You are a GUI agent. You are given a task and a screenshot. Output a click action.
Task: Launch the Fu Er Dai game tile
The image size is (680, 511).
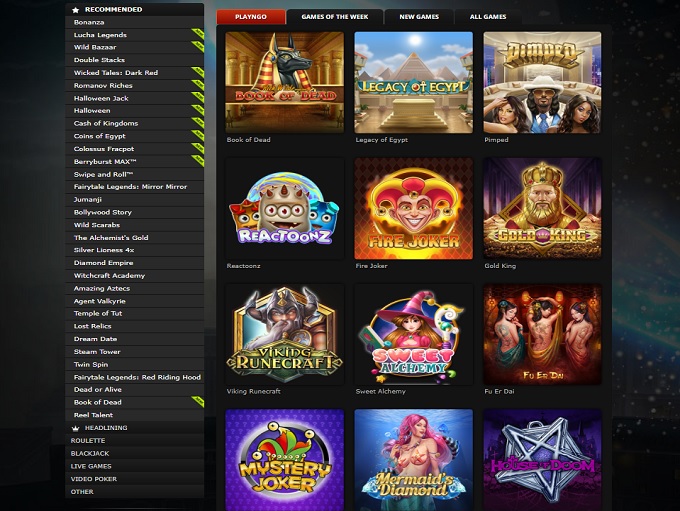542,334
